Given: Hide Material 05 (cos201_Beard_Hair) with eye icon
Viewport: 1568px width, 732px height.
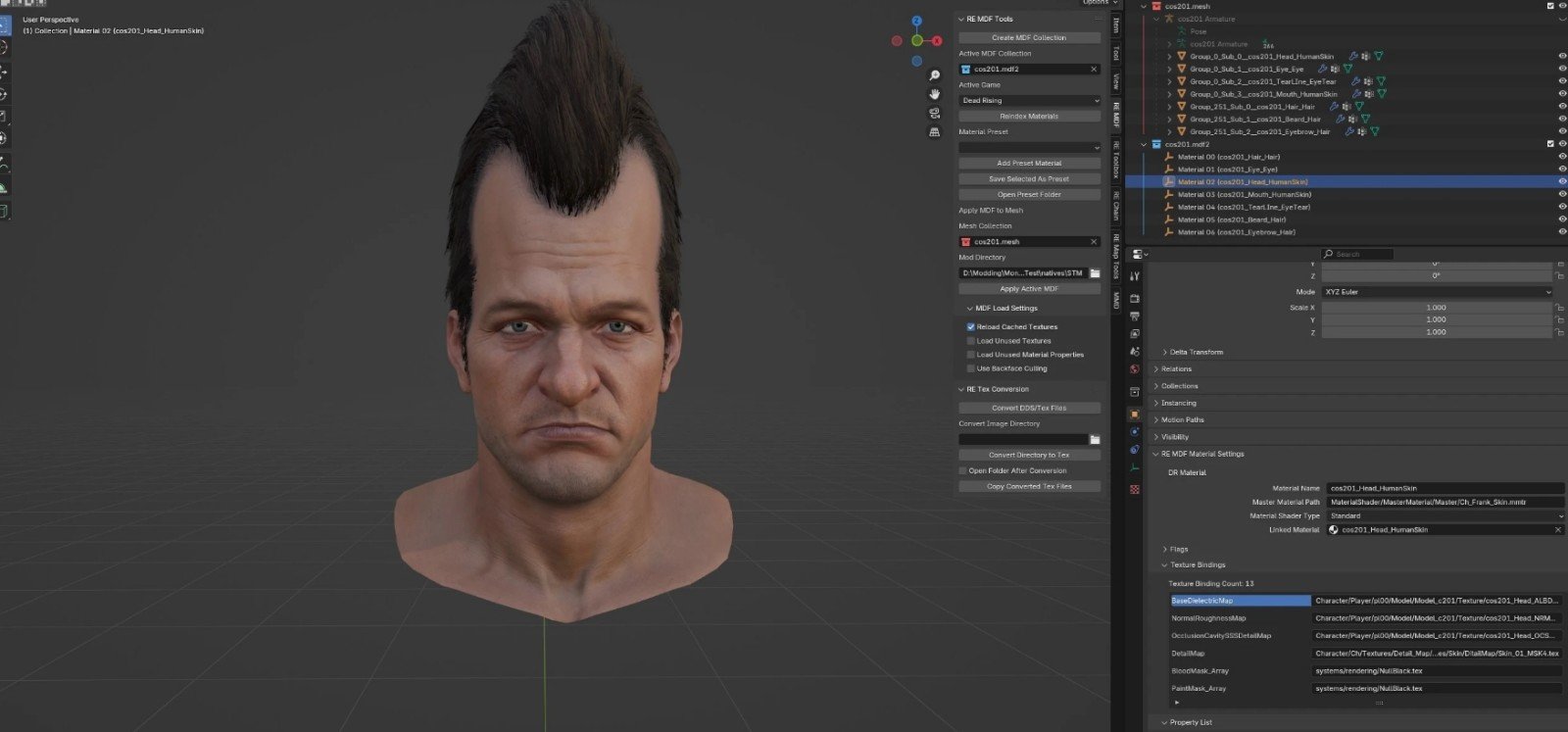Looking at the screenshot, I should [1561, 220].
